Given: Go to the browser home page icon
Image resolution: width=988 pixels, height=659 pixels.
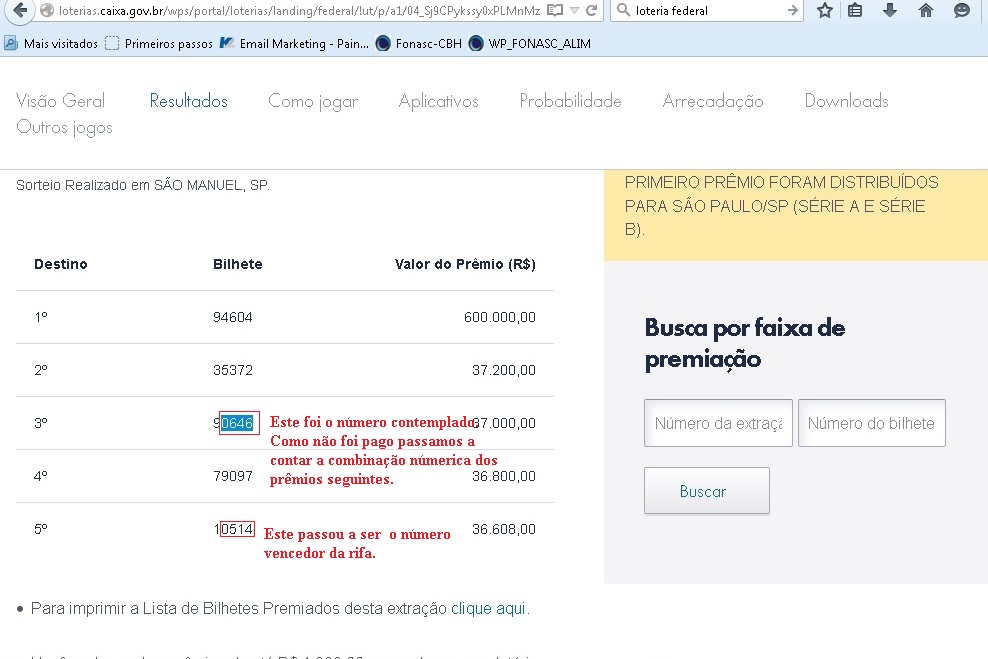Looking at the screenshot, I should point(926,11).
